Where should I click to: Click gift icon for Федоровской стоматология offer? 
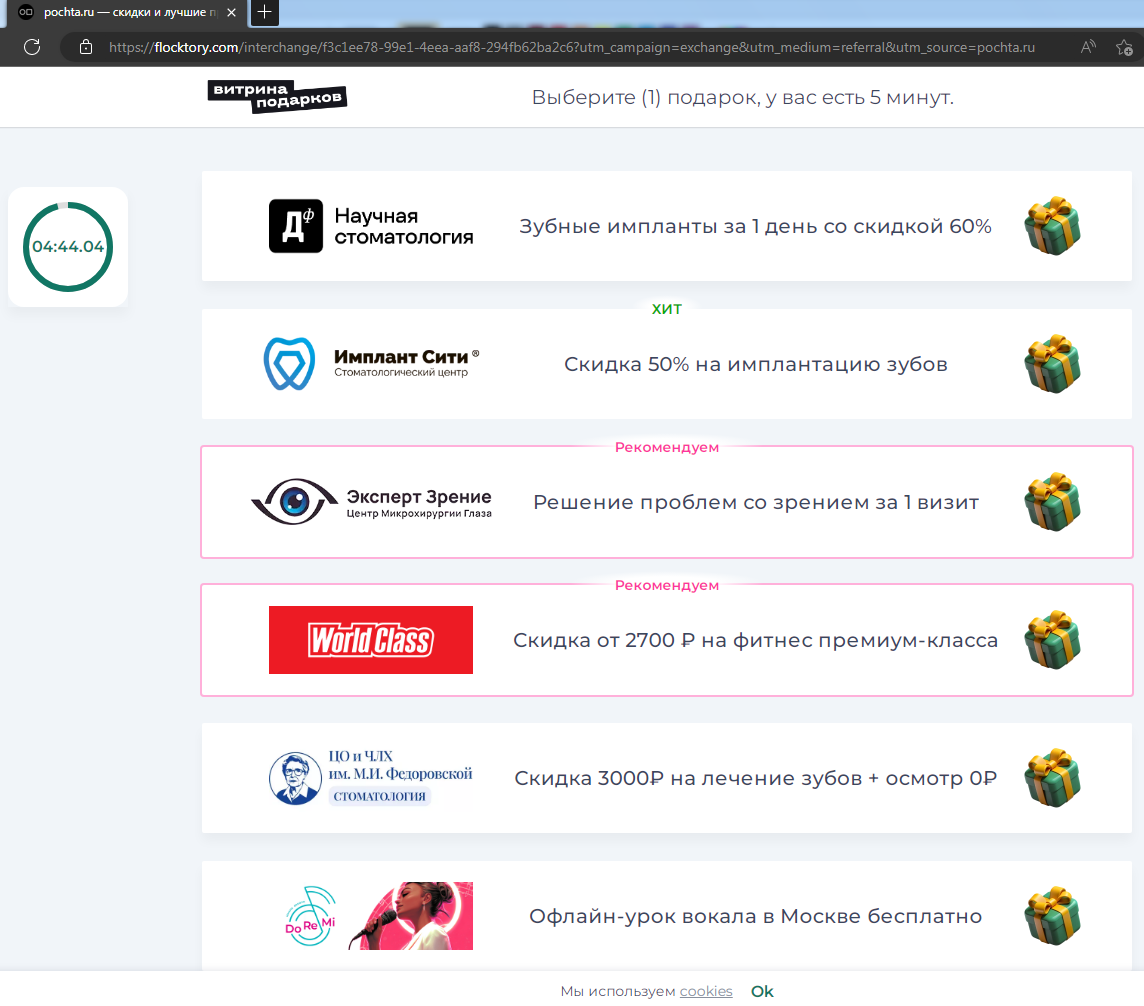pyautogui.click(x=1052, y=778)
